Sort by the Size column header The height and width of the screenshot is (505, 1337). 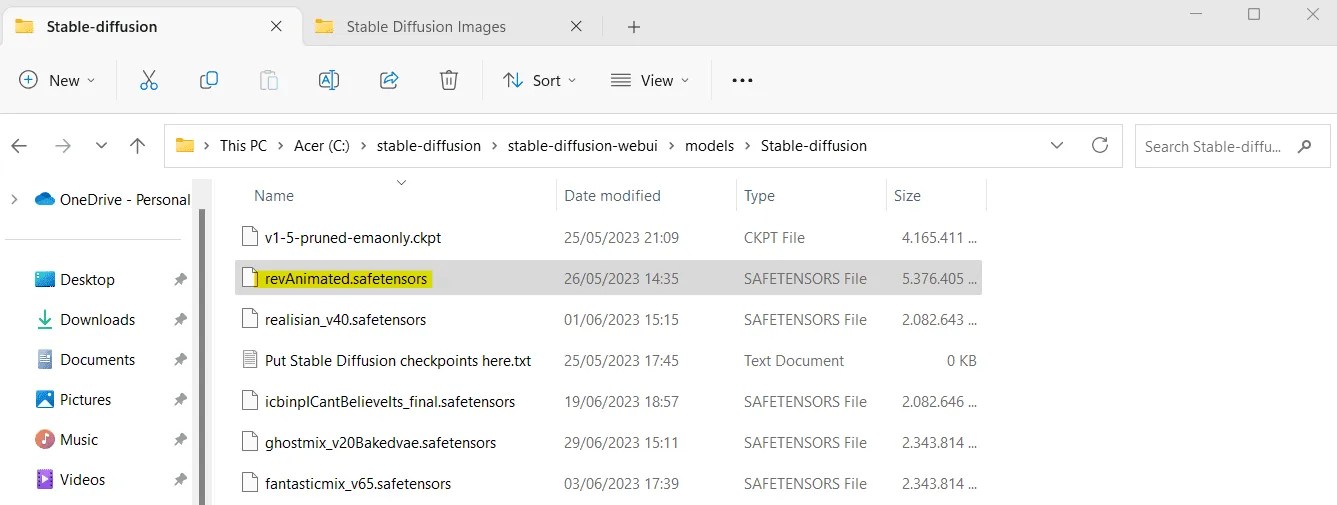(907, 196)
